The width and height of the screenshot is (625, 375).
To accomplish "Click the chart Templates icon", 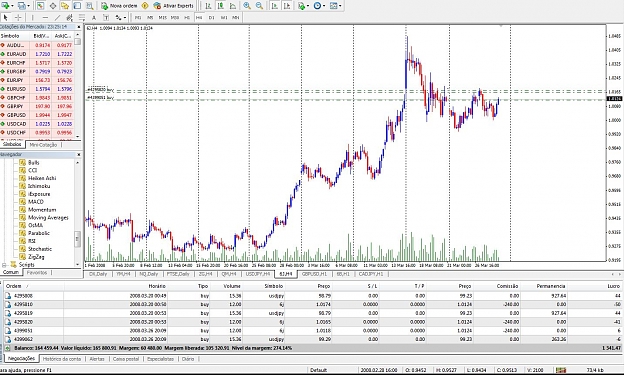I will (x=334, y=6).
